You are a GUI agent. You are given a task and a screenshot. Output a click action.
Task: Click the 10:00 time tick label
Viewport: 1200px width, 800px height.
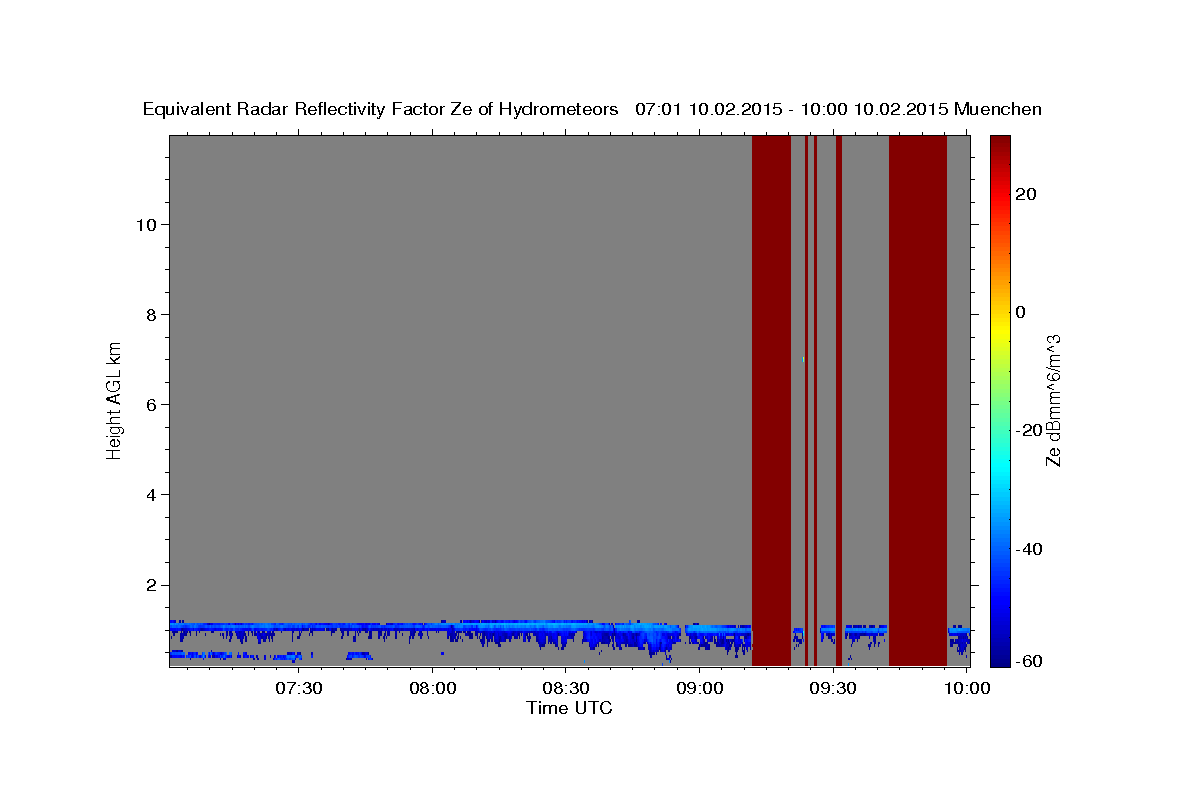(966, 688)
